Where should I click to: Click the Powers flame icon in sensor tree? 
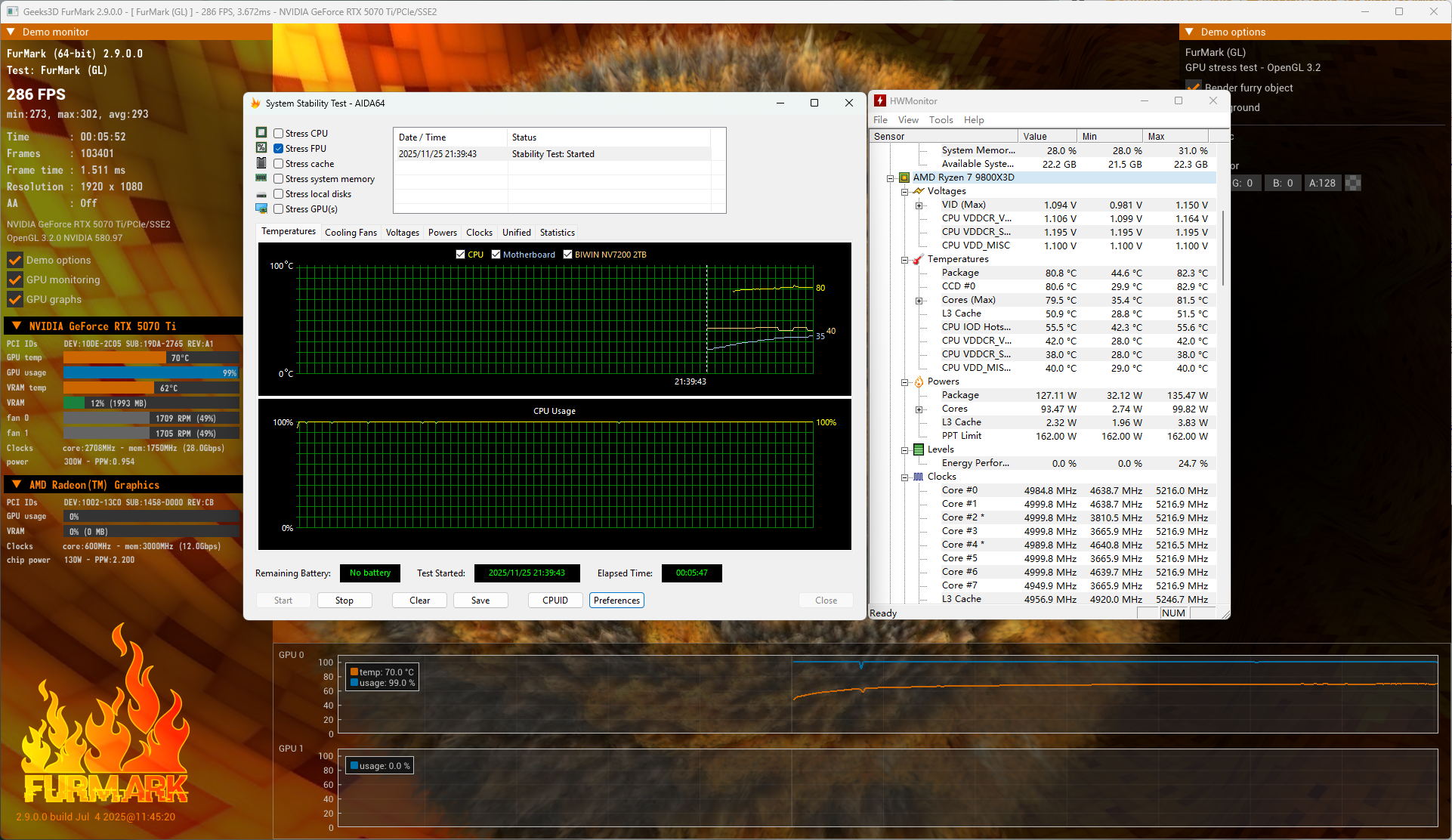(x=919, y=381)
